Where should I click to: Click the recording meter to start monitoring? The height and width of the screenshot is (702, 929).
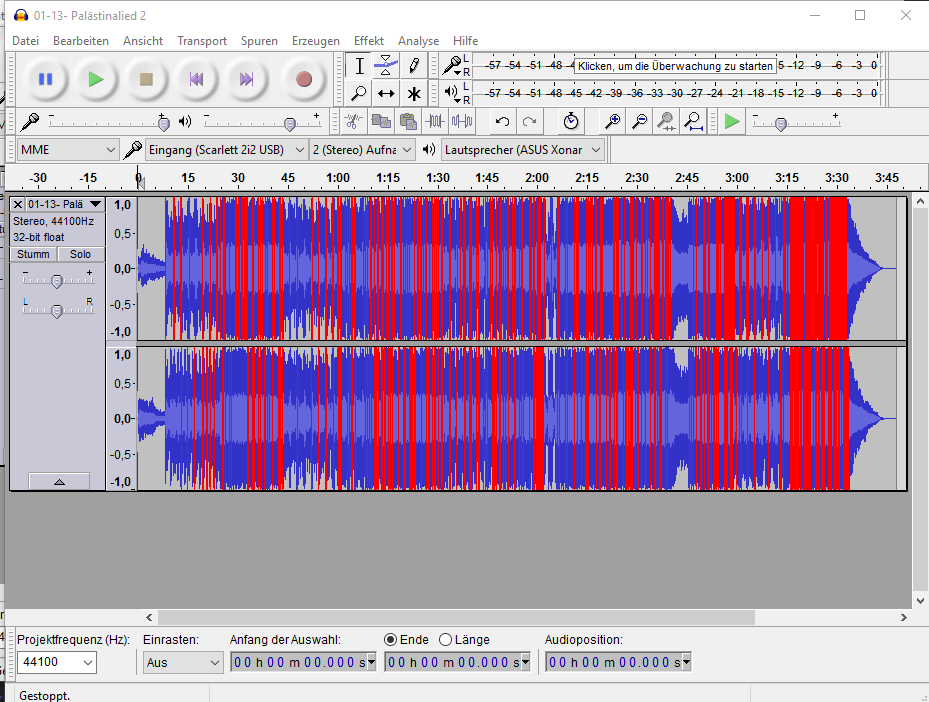[x=675, y=66]
